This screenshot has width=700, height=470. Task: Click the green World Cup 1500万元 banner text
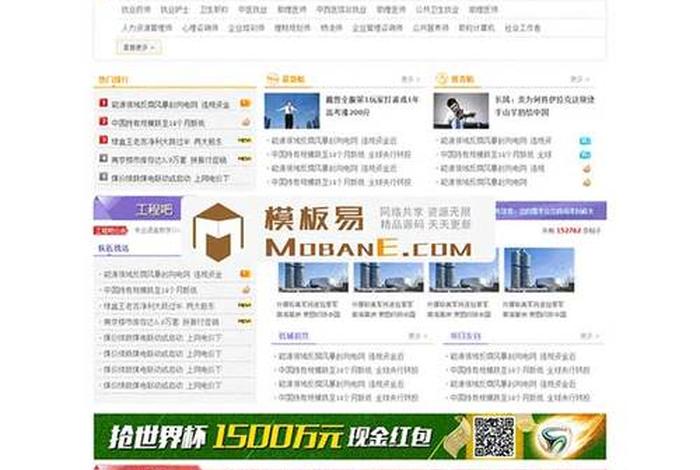point(271,437)
